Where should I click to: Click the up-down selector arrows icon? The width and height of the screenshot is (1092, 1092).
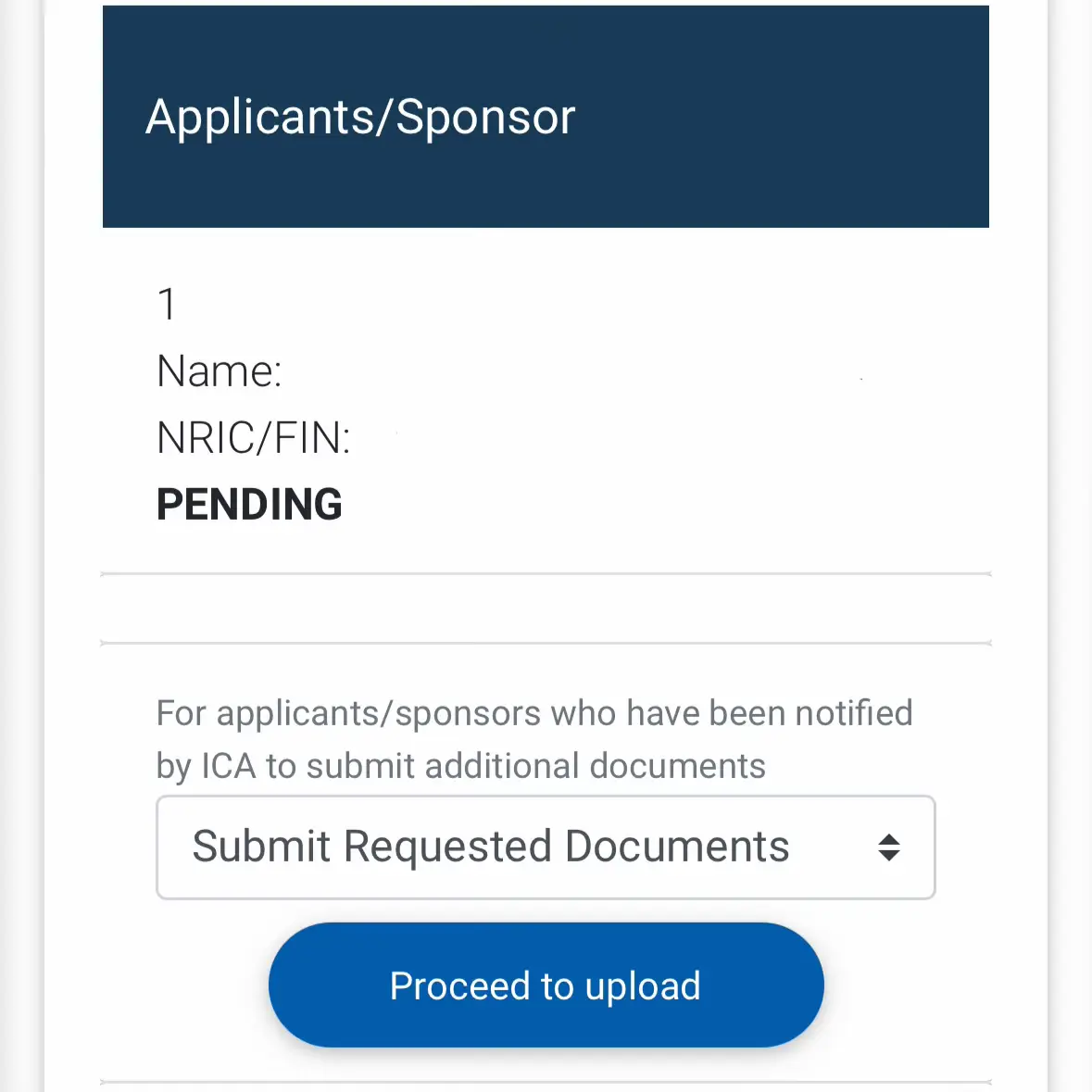[x=888, y=847]
